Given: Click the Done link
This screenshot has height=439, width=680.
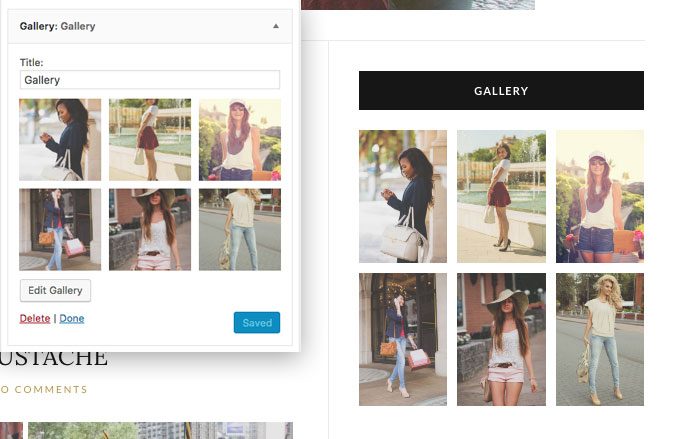Looking at the screenshot, I should pyautogui.click(x=72, y=318).
